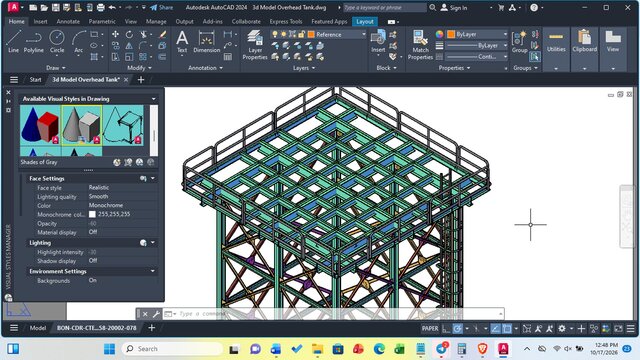Open the Insert ribbon tab
This screenshot has height=360, width=640.
coord(40,21)
